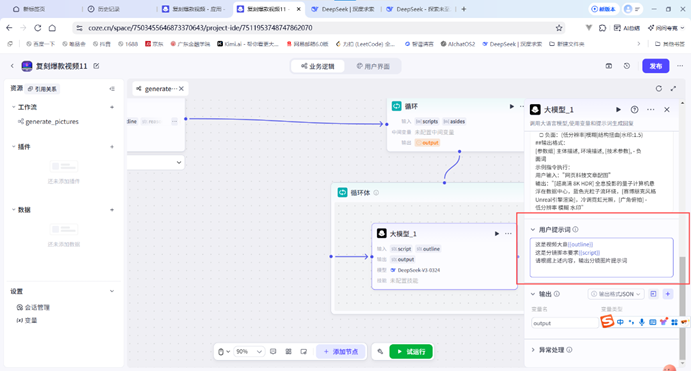This screenshot has width=691, height=371.
Task: Open the 大模型_1 panel's more options menu
Action: tap(650, 110)
